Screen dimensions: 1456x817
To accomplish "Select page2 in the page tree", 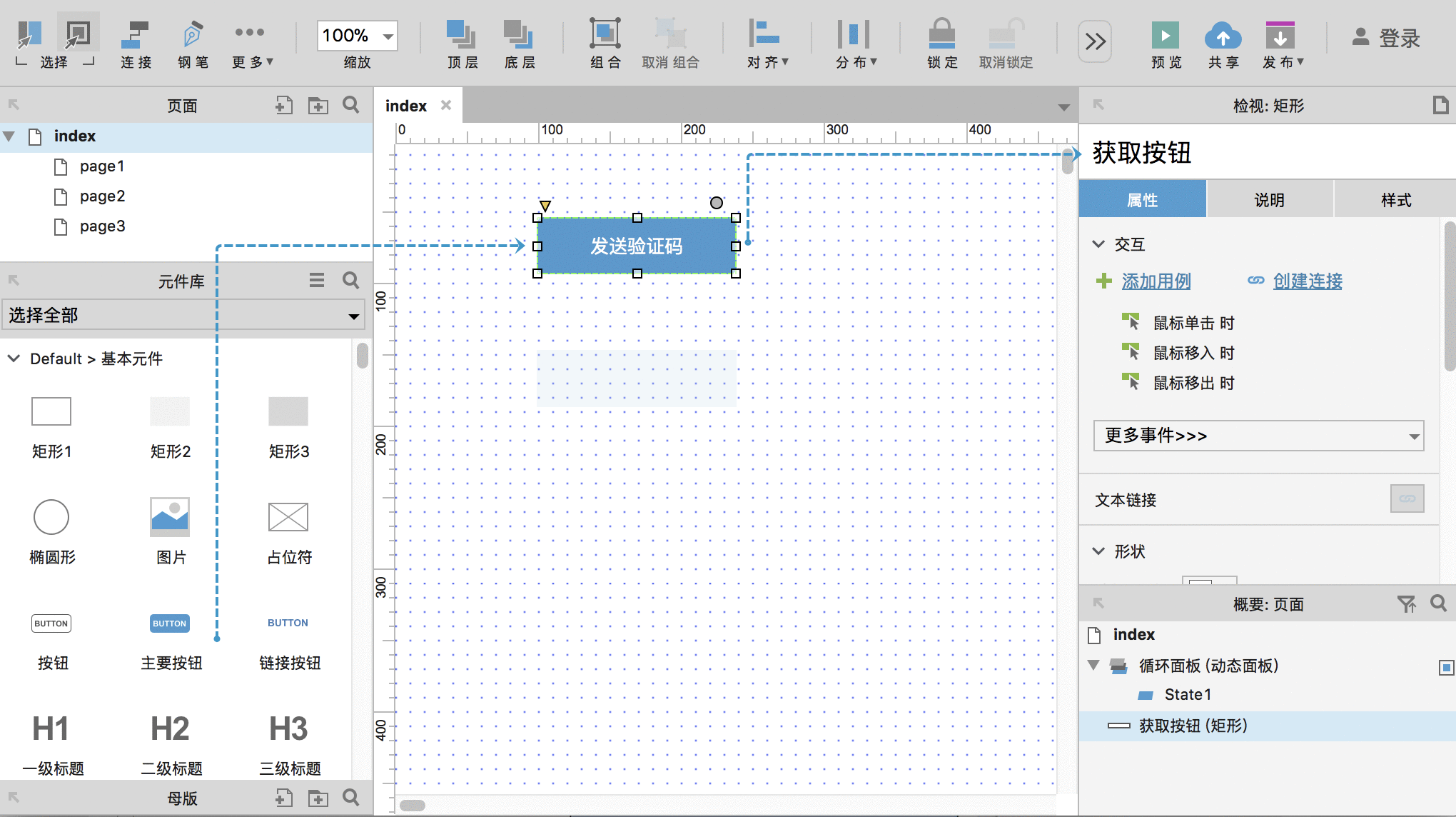I will [102, 196].
